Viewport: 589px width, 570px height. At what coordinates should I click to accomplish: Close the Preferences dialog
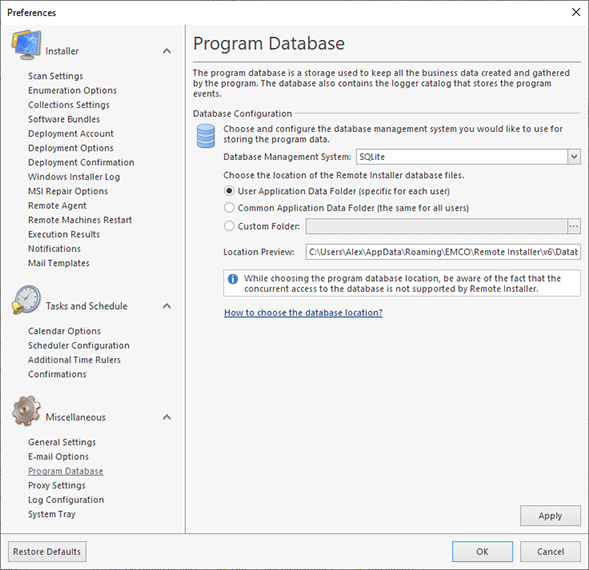coord(576,12)
